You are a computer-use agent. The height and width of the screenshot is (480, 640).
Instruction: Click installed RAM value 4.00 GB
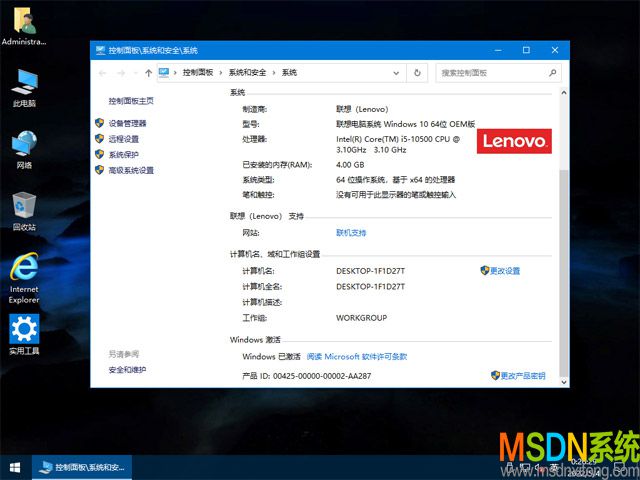tap(350, 165)
